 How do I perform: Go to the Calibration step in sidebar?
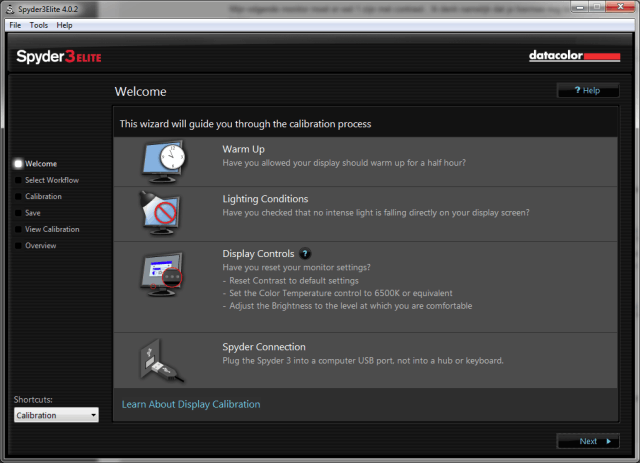click(43, 196)
